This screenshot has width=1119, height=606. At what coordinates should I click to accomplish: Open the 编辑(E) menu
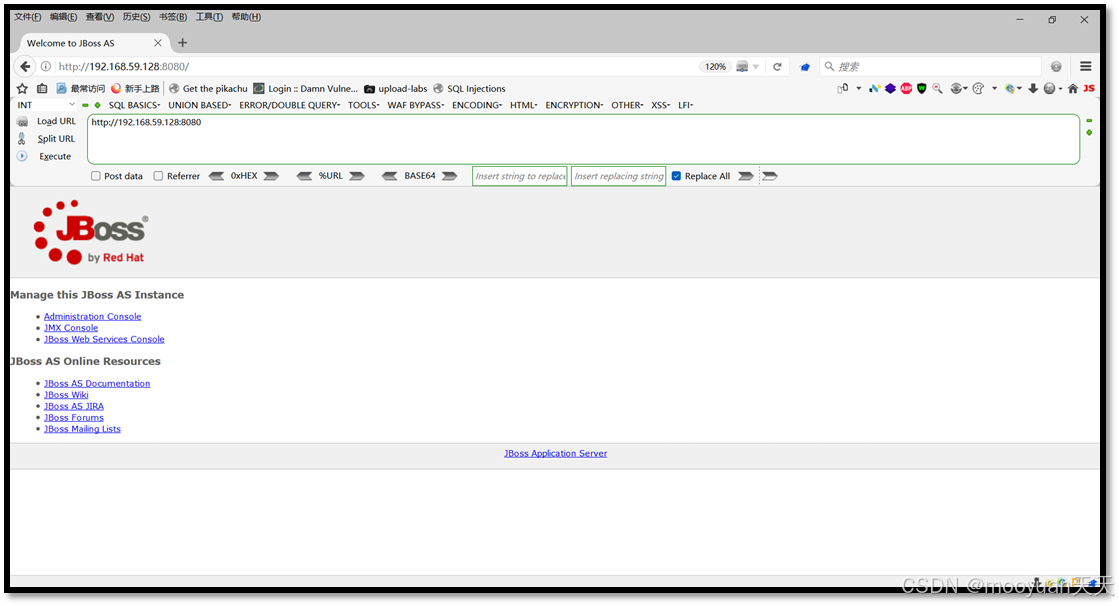coord(64,17)
